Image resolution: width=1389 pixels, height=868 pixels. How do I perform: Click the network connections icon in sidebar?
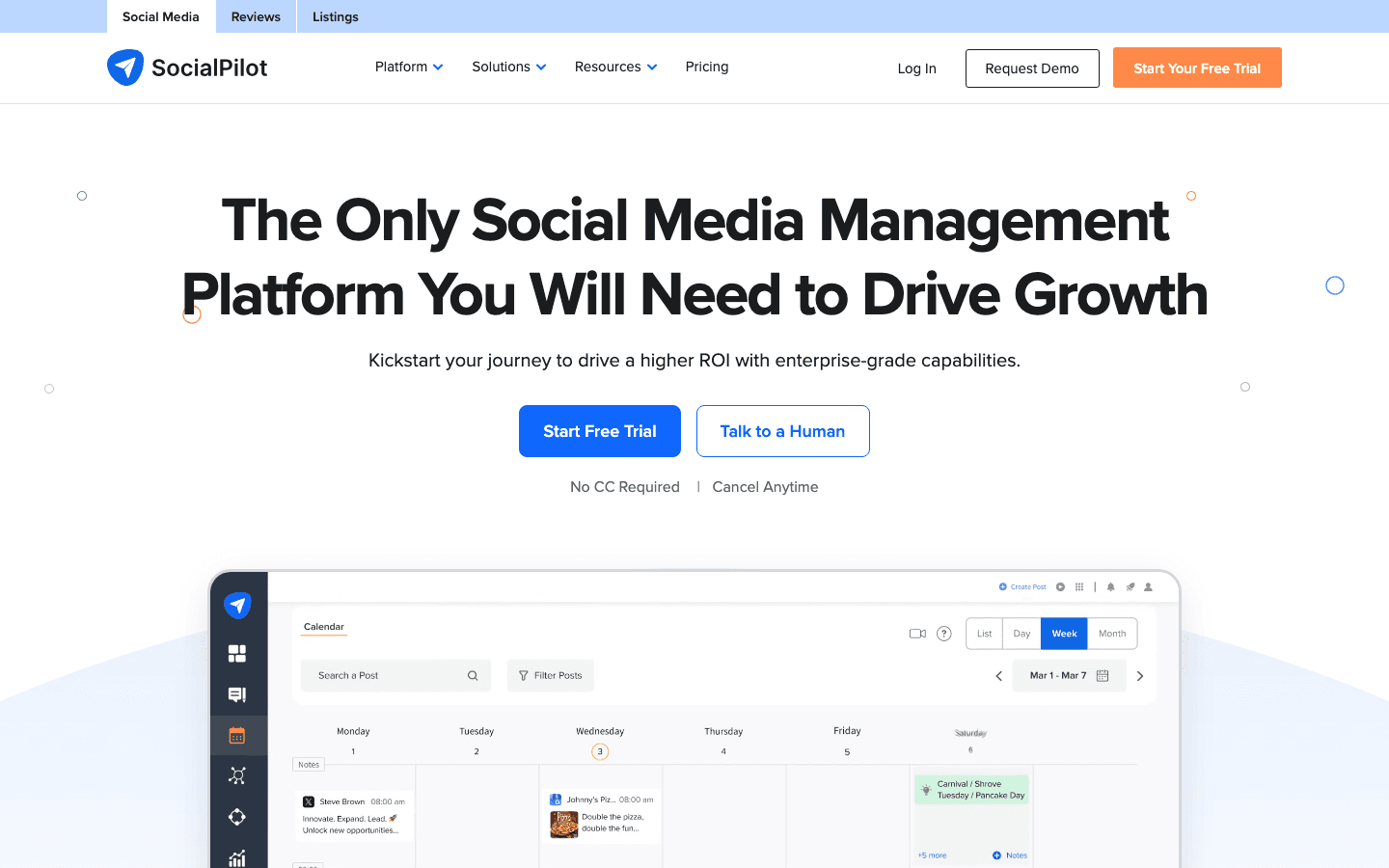(238, 775)
